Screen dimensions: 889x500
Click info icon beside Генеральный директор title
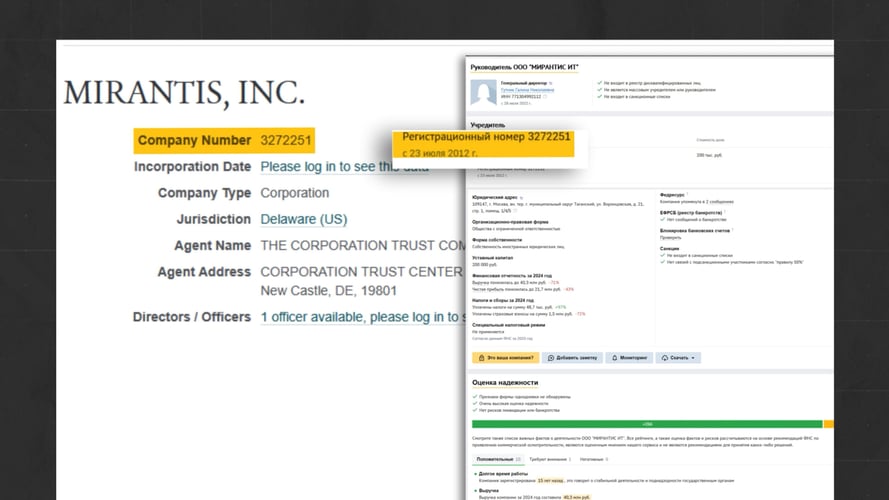click(x=548, y=83)
